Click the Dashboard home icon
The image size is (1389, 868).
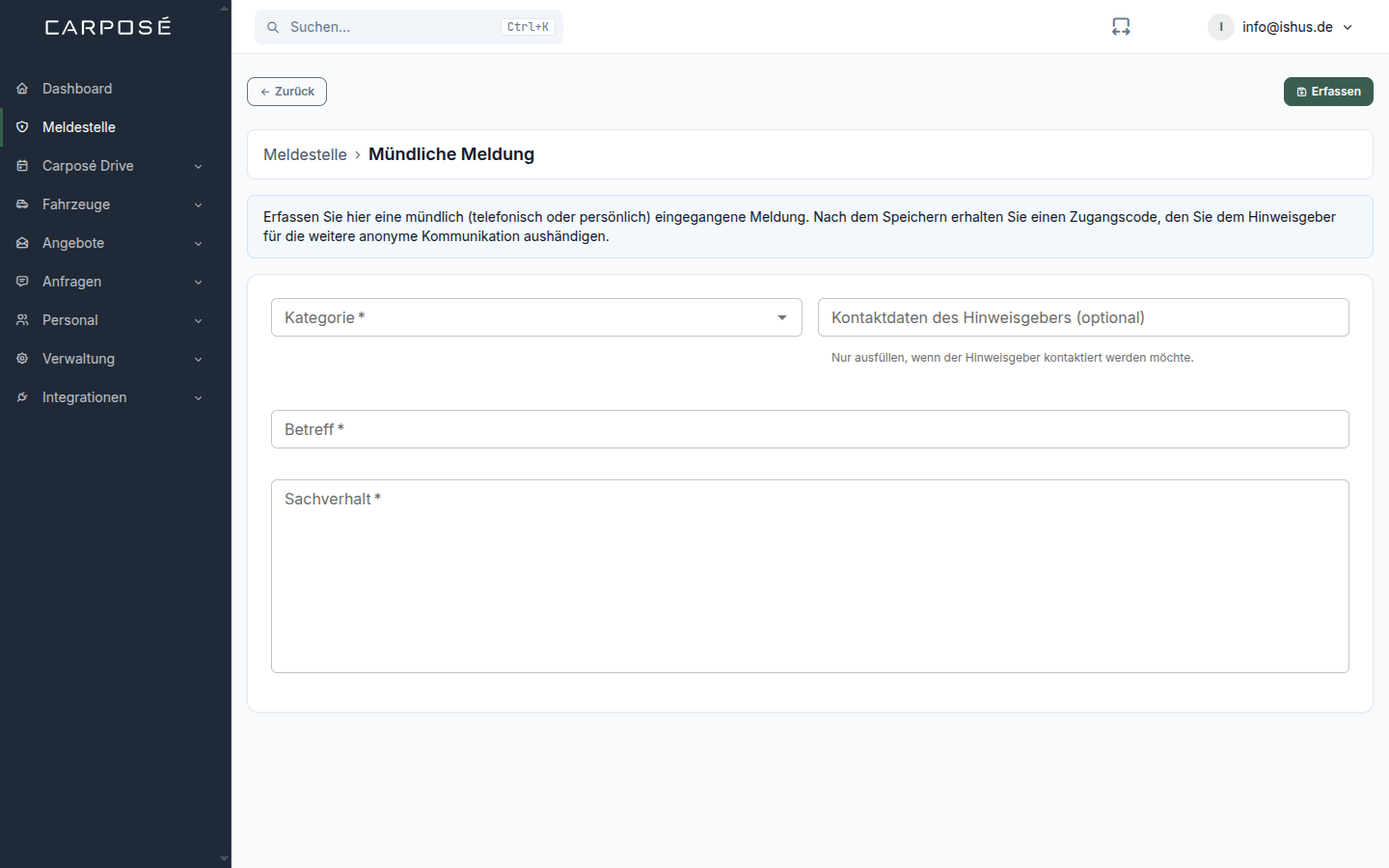pyautogui.click(x=22, y=89)
